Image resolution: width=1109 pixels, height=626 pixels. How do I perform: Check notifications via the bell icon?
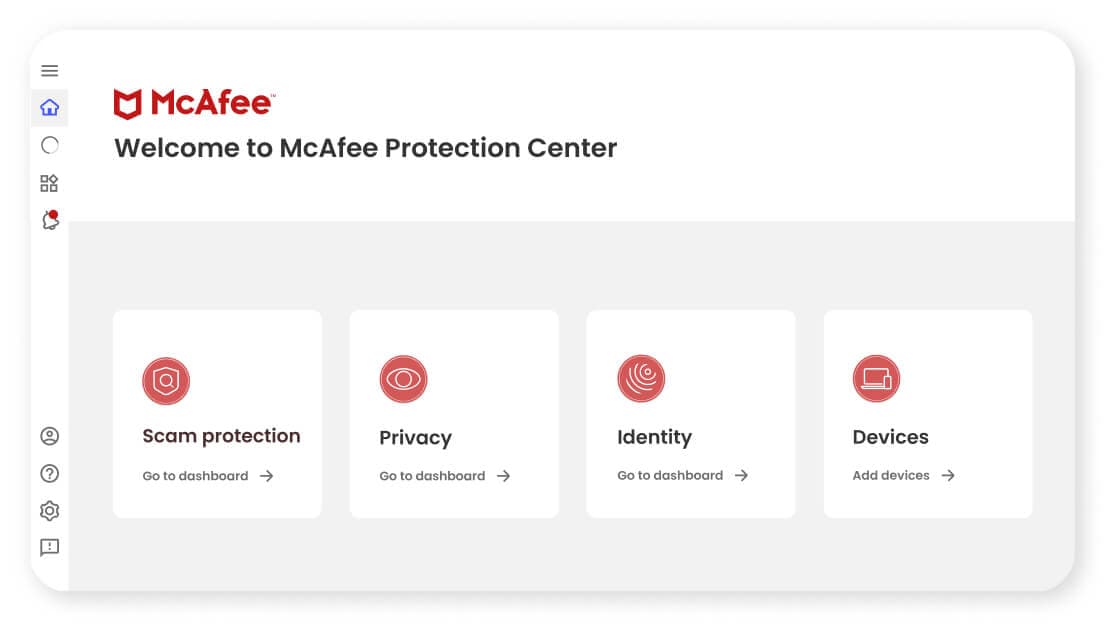point(48,221)
